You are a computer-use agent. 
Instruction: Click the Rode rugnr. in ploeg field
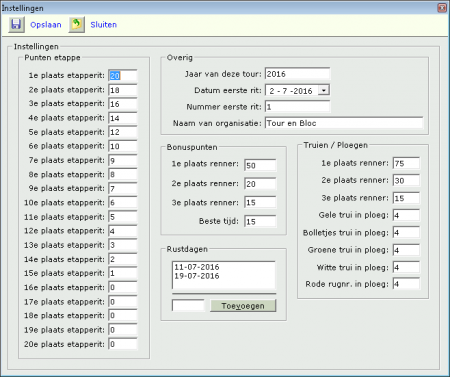(406, 284)
